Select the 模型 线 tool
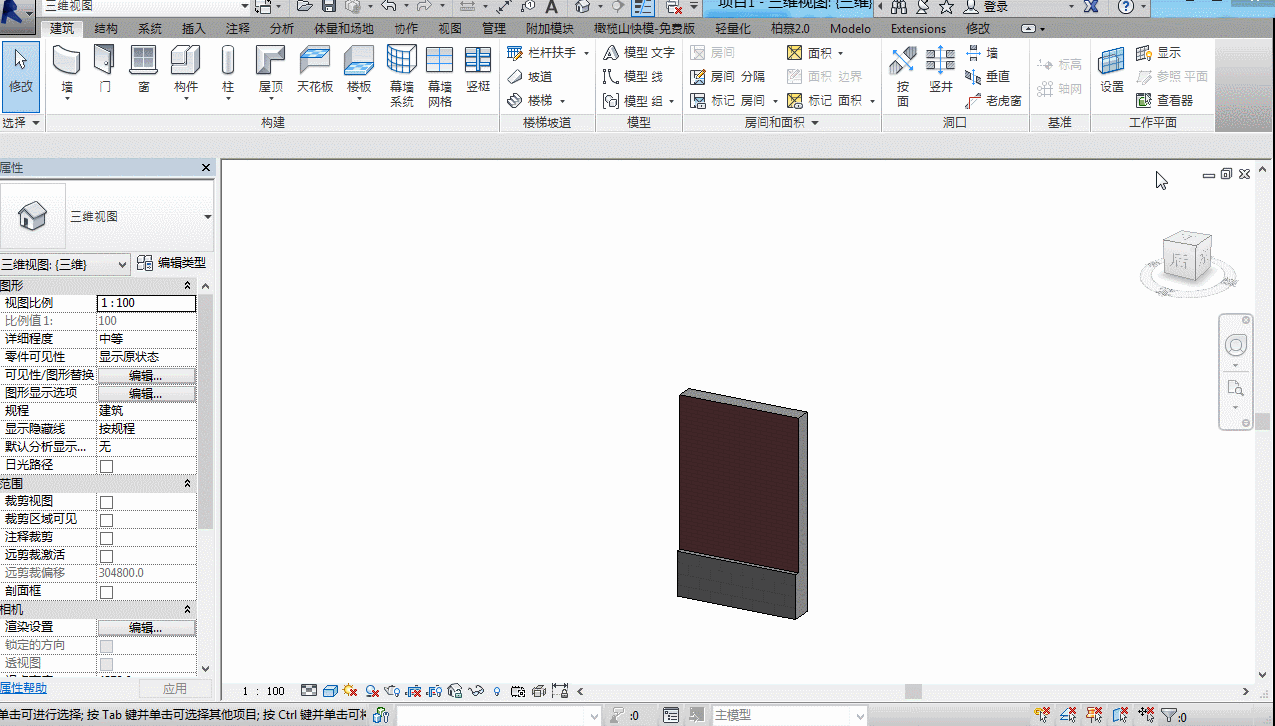Screen dimensions: 1275x726 (633, 76)
